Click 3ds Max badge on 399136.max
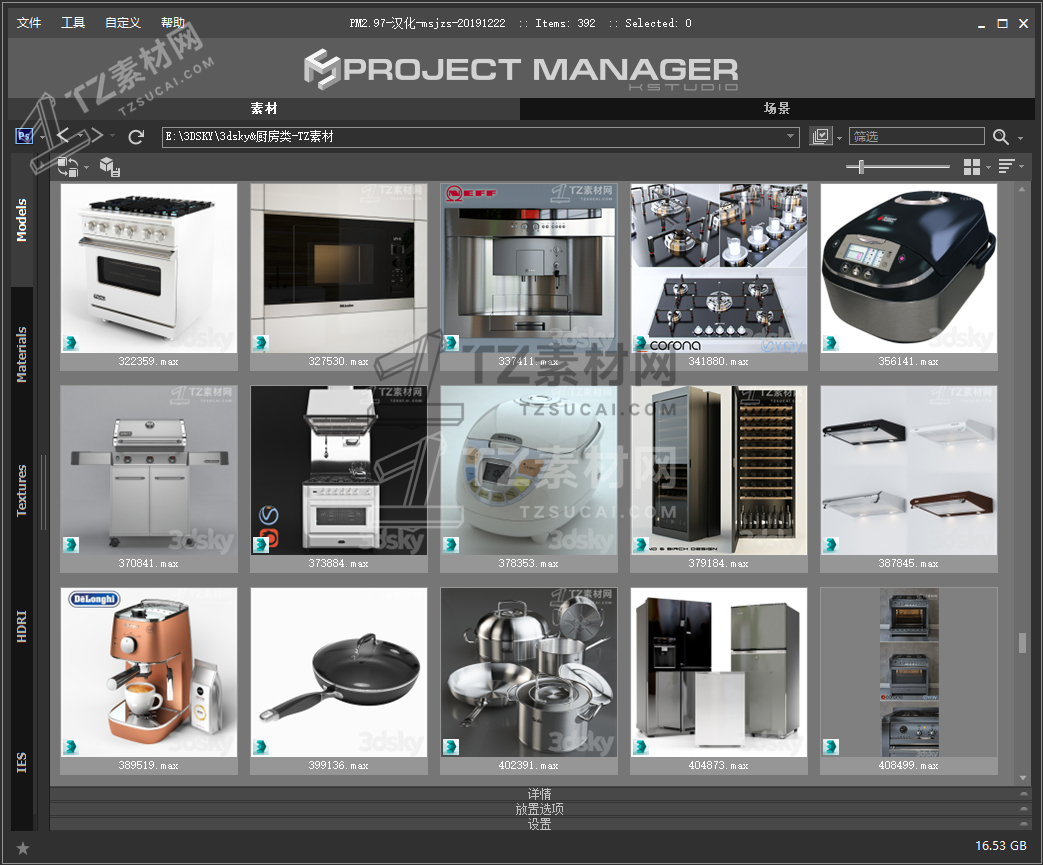 (261, 747)
